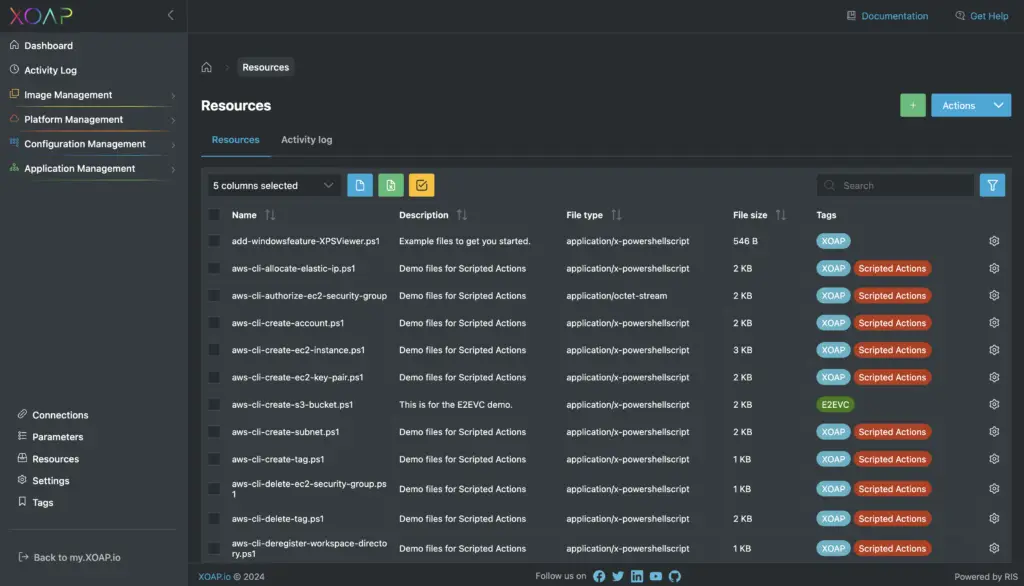Sort by Description column arrows

[462, 215]
